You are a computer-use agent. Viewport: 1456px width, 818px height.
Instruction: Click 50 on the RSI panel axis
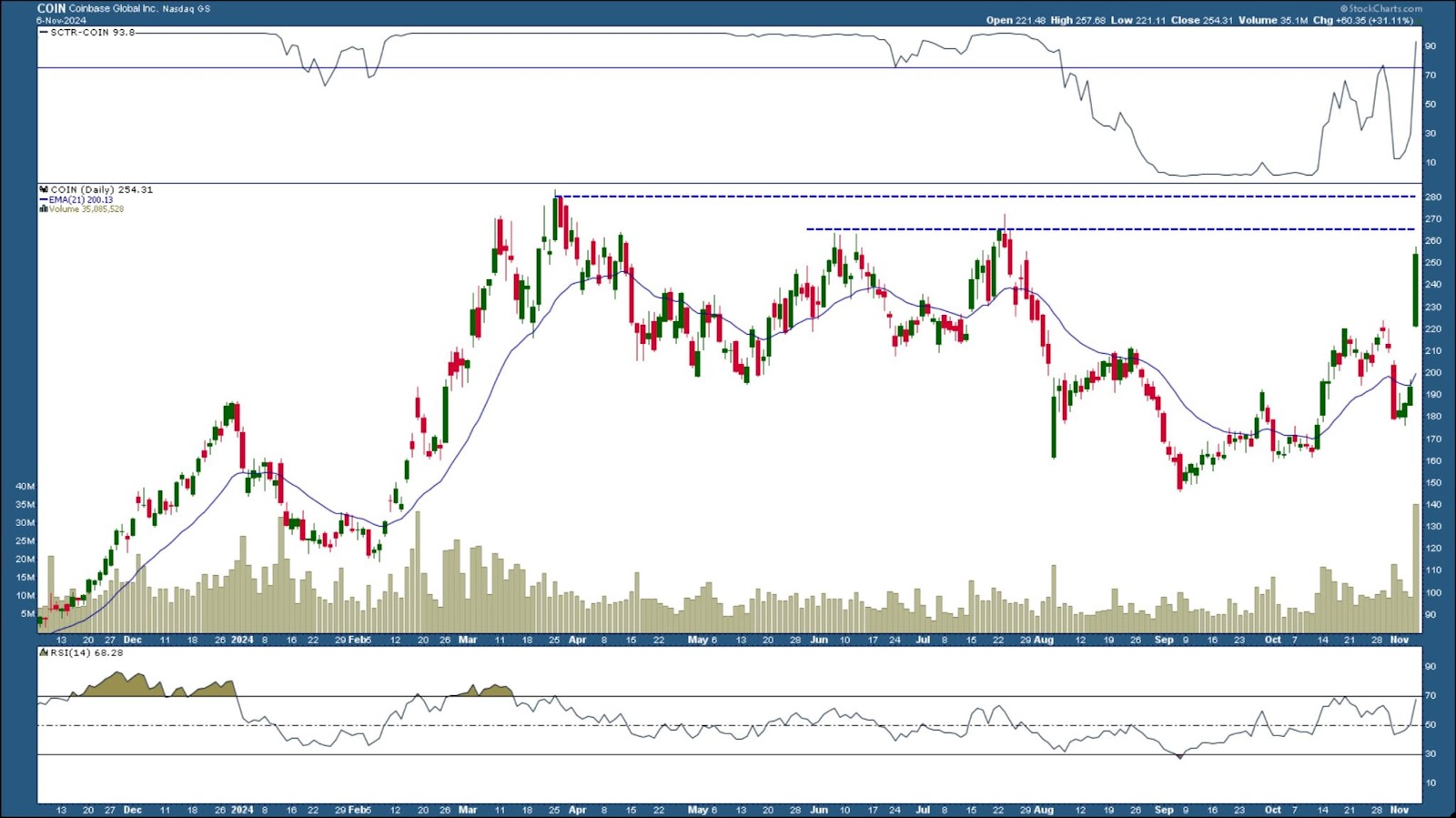(x=1431, y=725)
